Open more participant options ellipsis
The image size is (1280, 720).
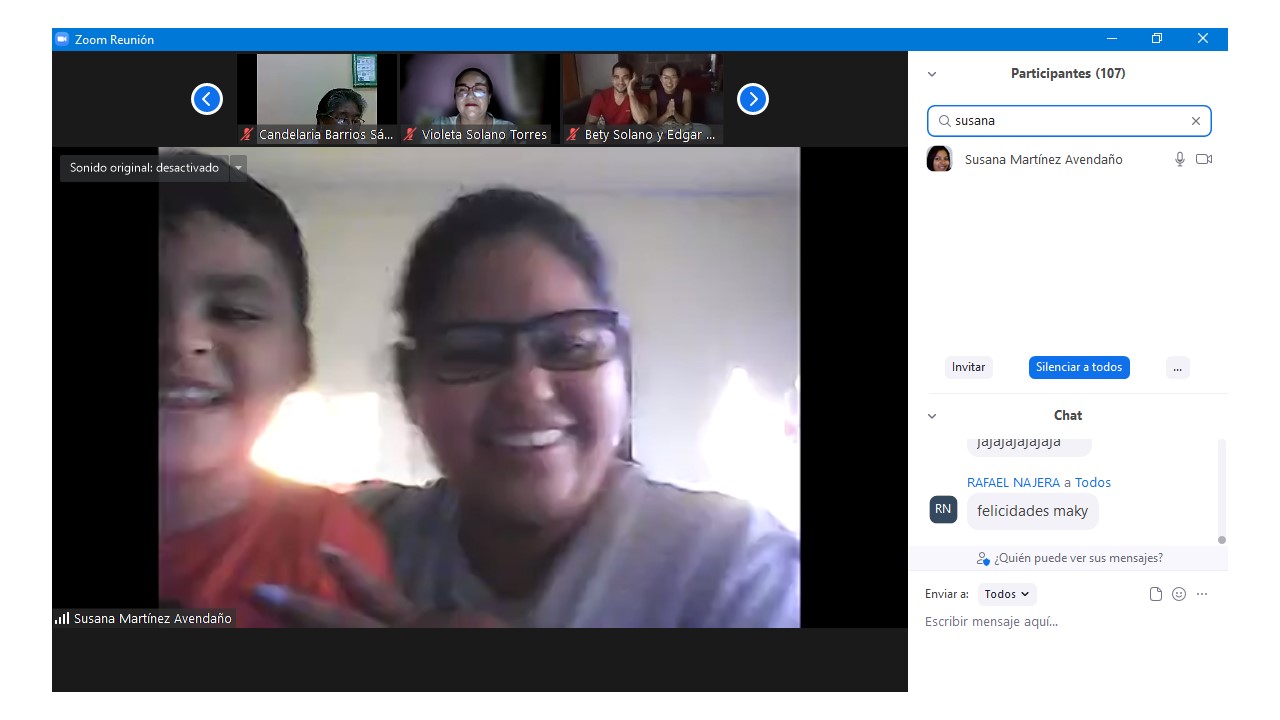tap(1177, 367)
